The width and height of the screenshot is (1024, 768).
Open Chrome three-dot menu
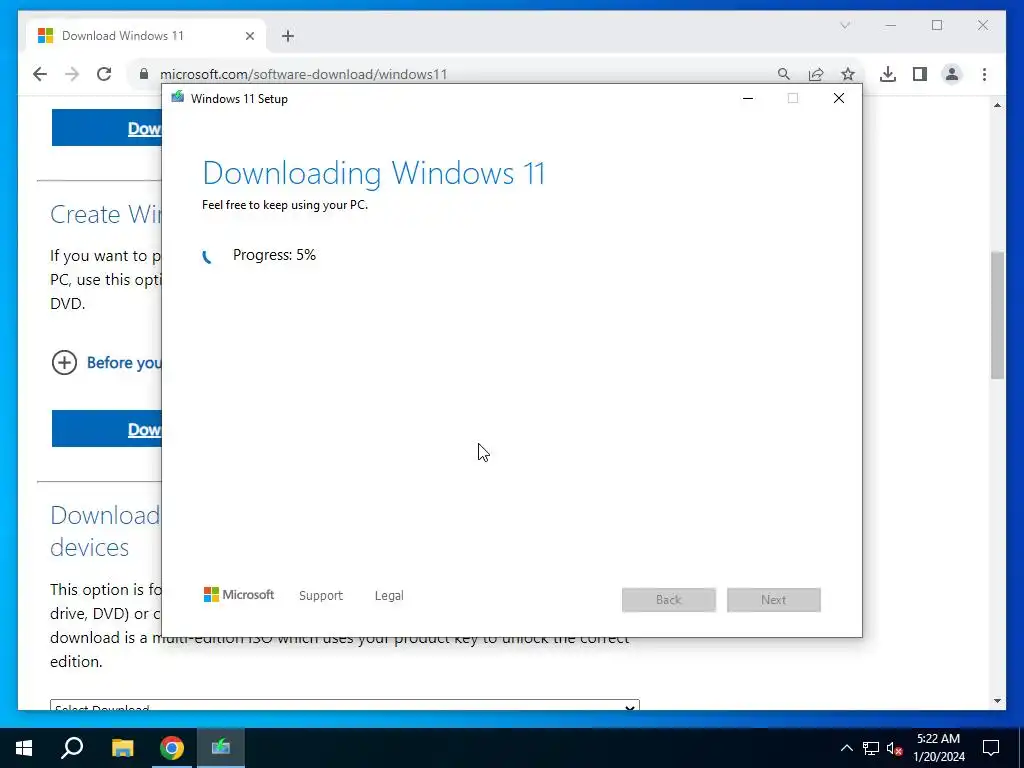(x=984, y=74)
